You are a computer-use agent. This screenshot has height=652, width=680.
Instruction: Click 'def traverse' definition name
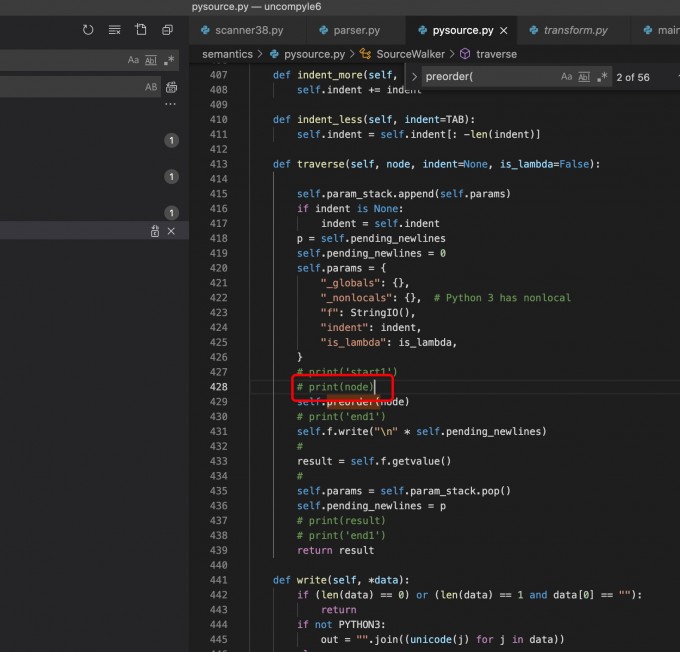(320, 164)
